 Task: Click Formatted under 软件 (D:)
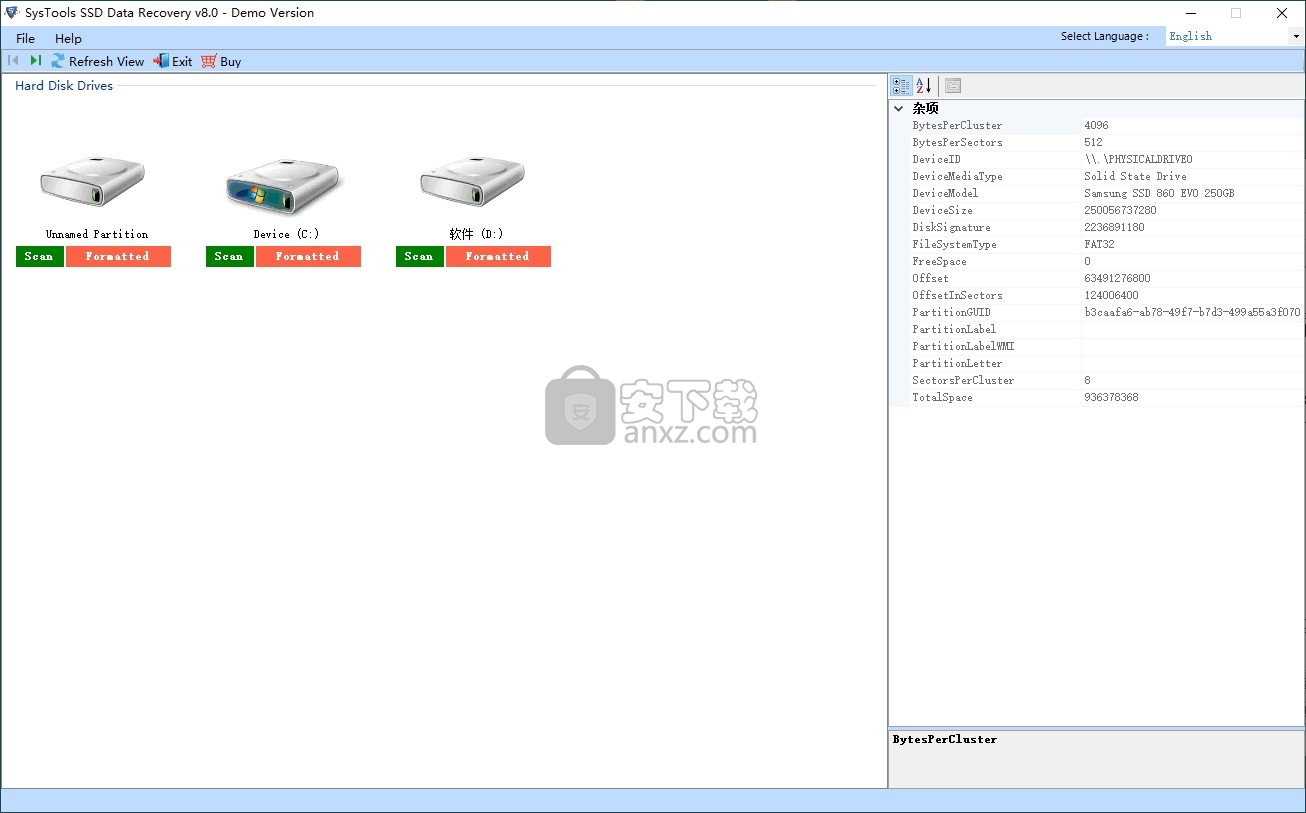click(498, 257)
